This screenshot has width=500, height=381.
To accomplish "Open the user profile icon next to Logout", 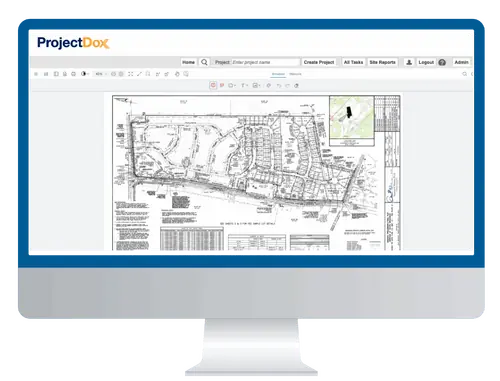I will tap(409, 62).
